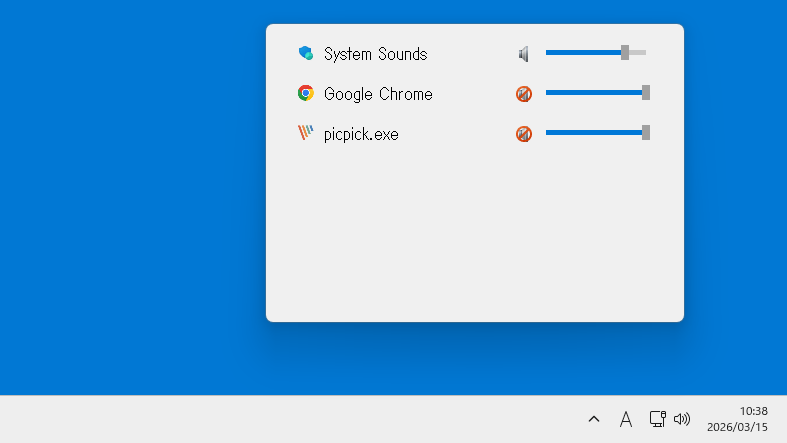Grab the Google Chrome slider thumb
Image resolution: width=787 pixels, height=443 pixels.
point(646,93)
